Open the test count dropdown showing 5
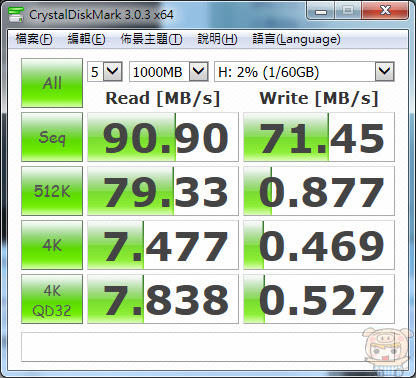 coord(105,71)
